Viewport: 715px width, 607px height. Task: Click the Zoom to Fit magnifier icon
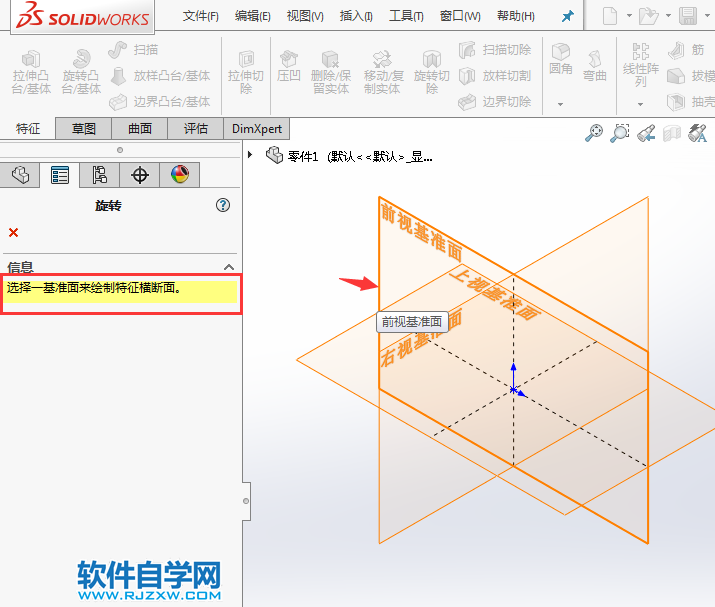[x=594, y=133]
